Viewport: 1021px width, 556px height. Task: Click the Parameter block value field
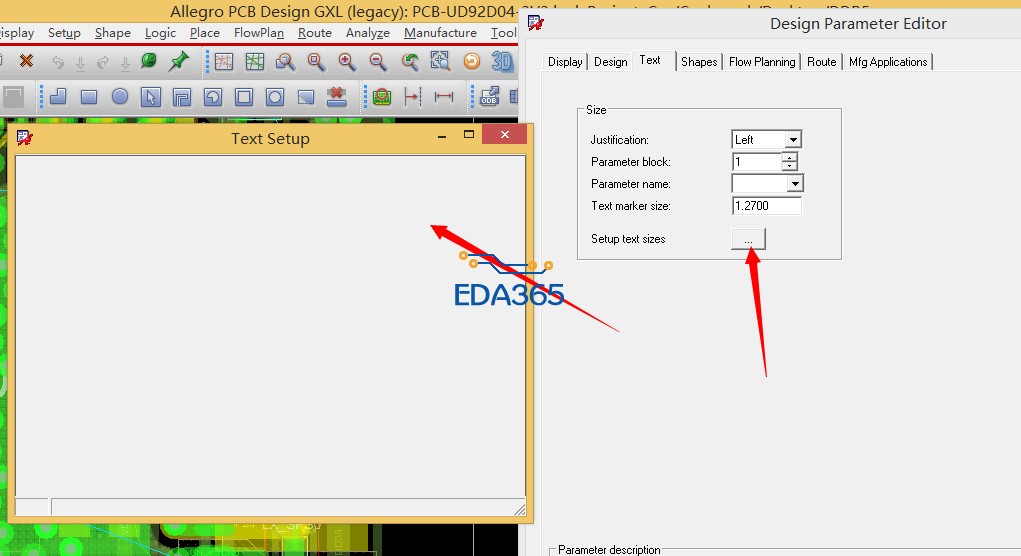[757, 161]
